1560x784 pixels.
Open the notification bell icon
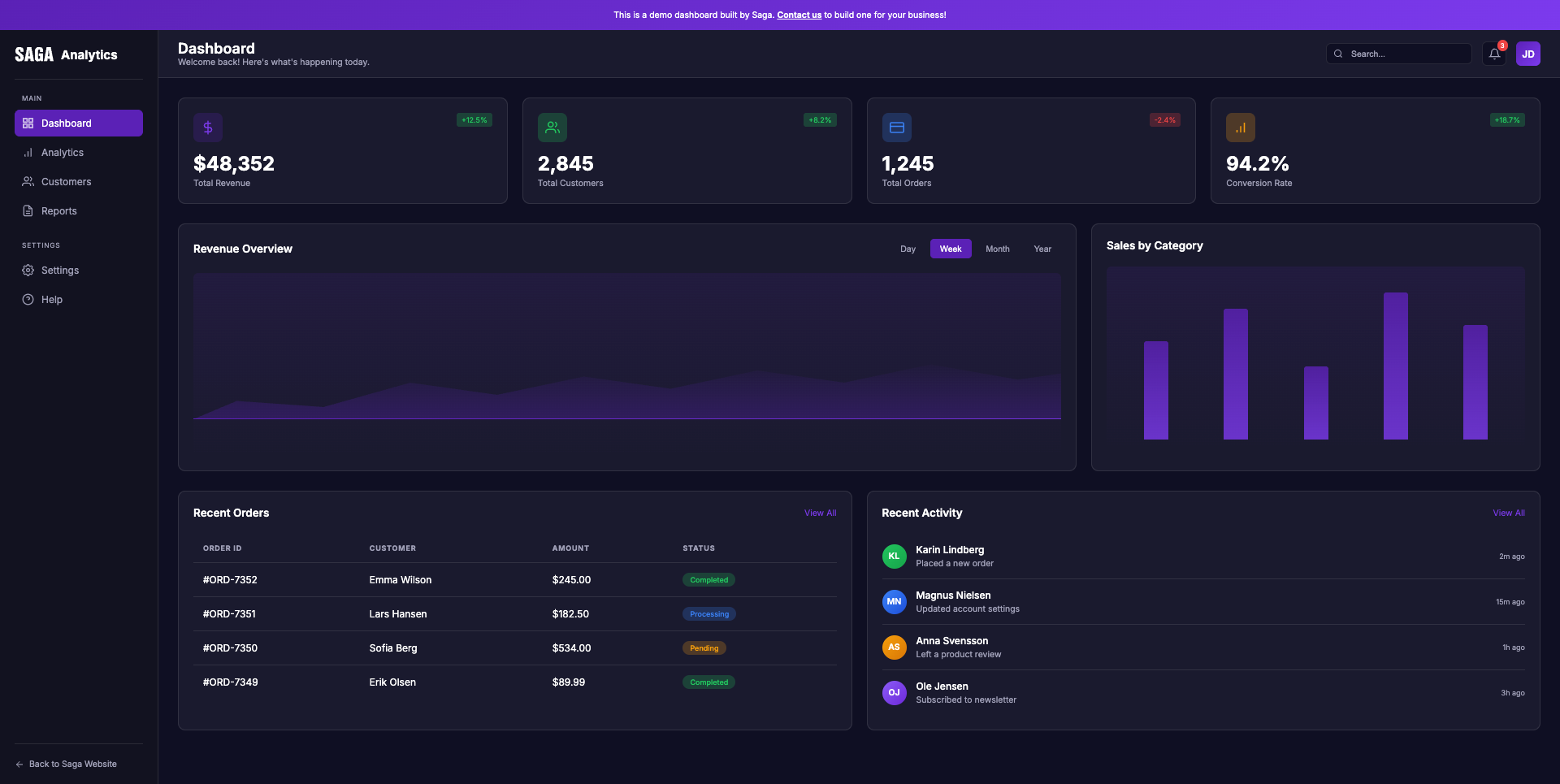(1495, 54)
